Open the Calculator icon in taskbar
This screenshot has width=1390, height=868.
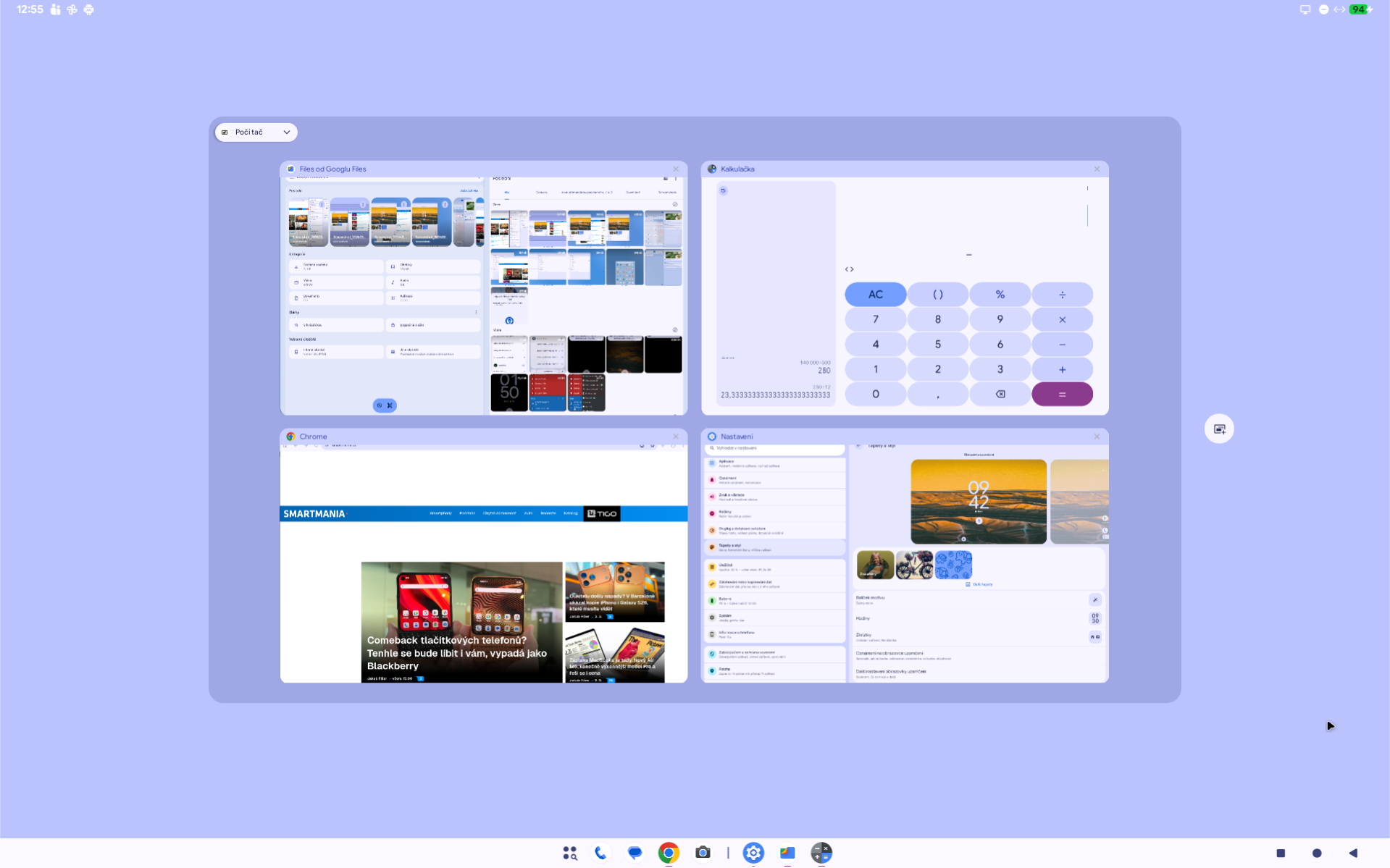coord(821,853)
